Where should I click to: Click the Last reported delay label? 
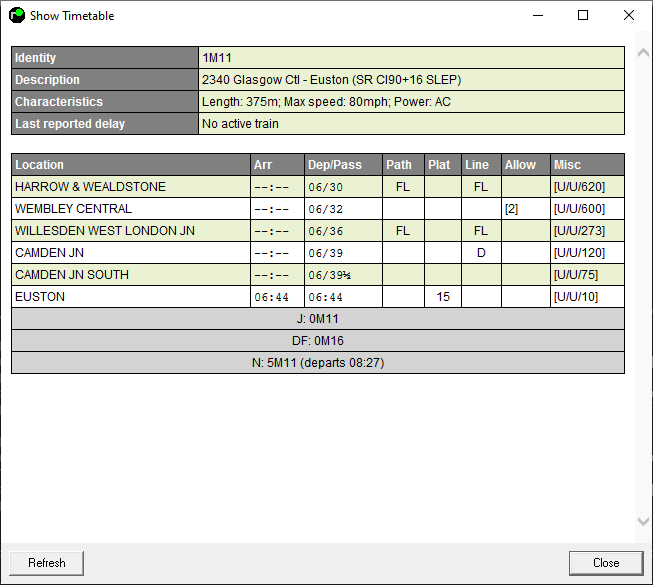[105, 124]
